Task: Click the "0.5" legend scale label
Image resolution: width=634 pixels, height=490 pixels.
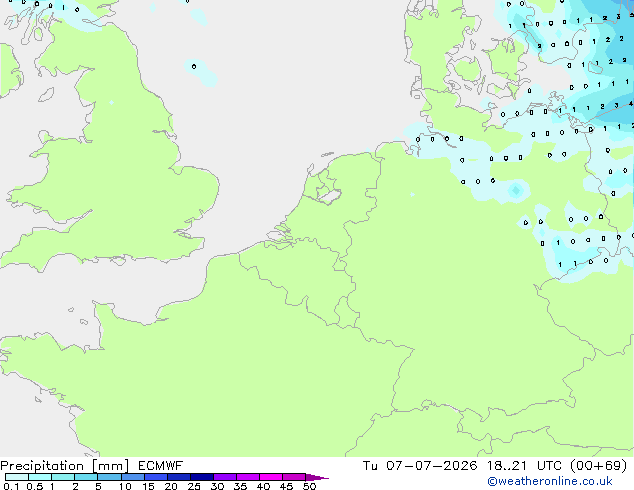Action: 35,486
